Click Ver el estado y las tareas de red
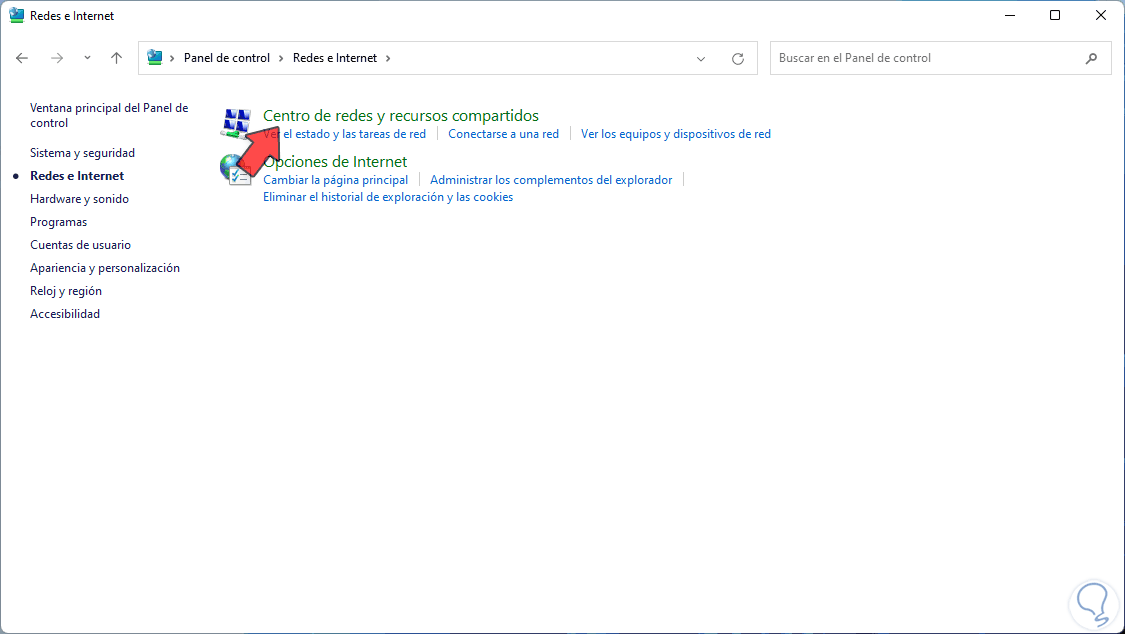The width and height of the screenshot is (1125, 634). 344,134
